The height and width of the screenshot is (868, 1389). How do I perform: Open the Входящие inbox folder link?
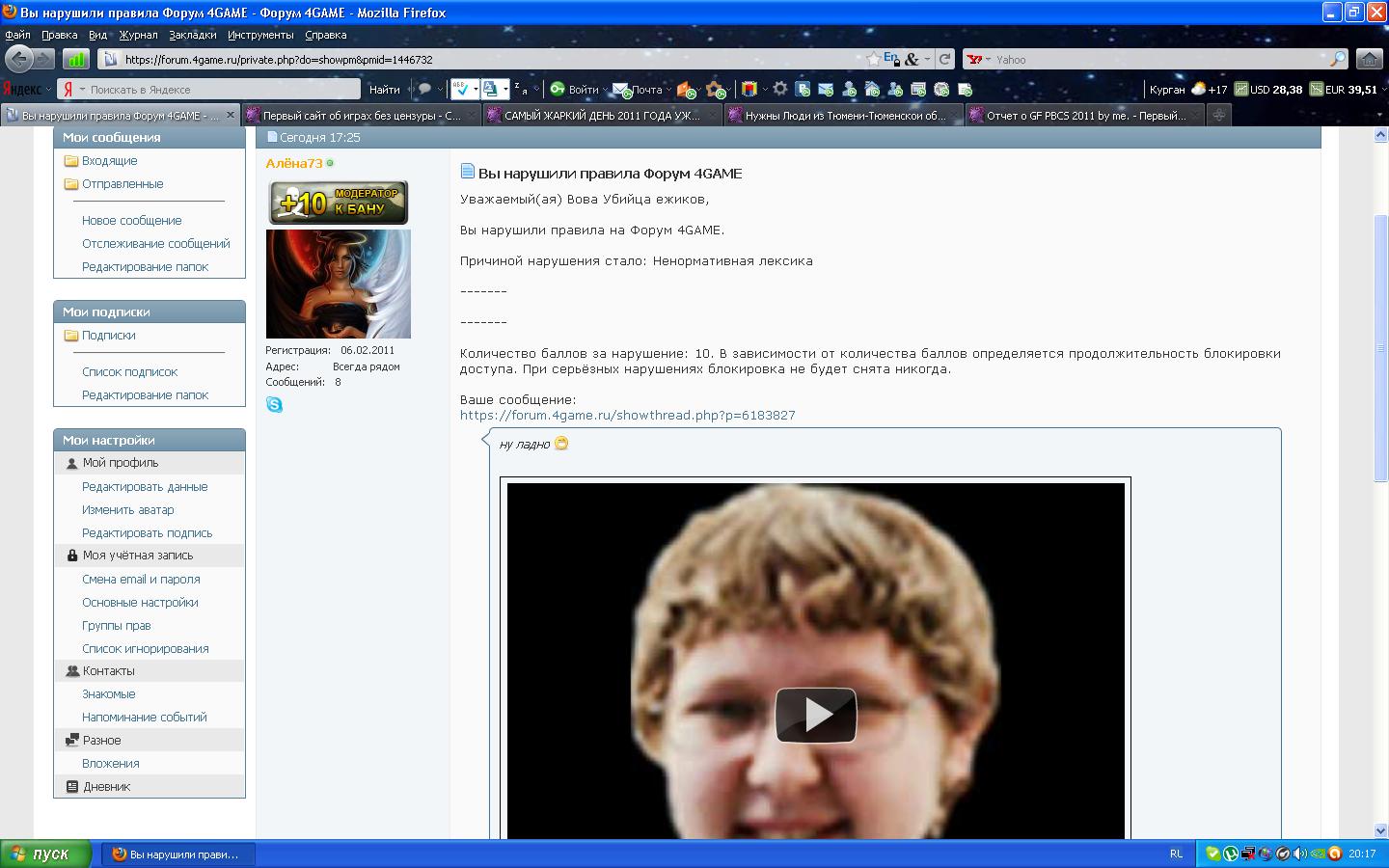coord(109,161)
